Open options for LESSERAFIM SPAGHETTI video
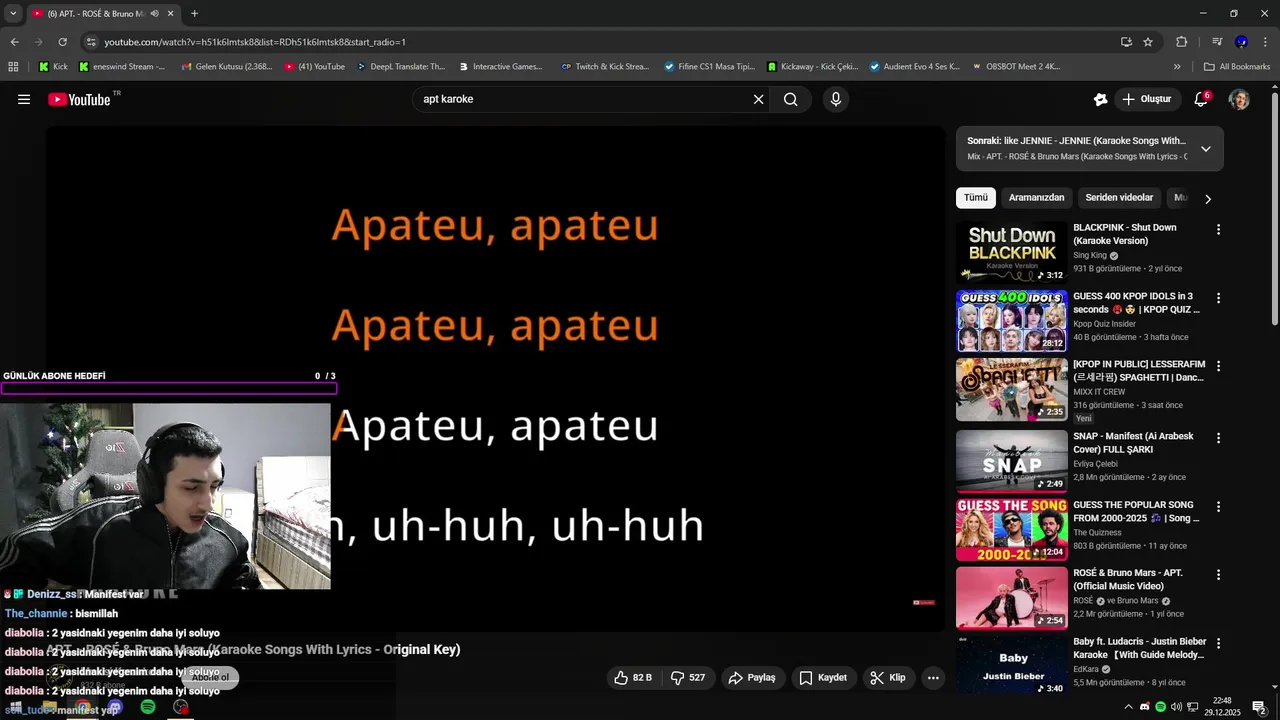 (x=1218, y=366)
